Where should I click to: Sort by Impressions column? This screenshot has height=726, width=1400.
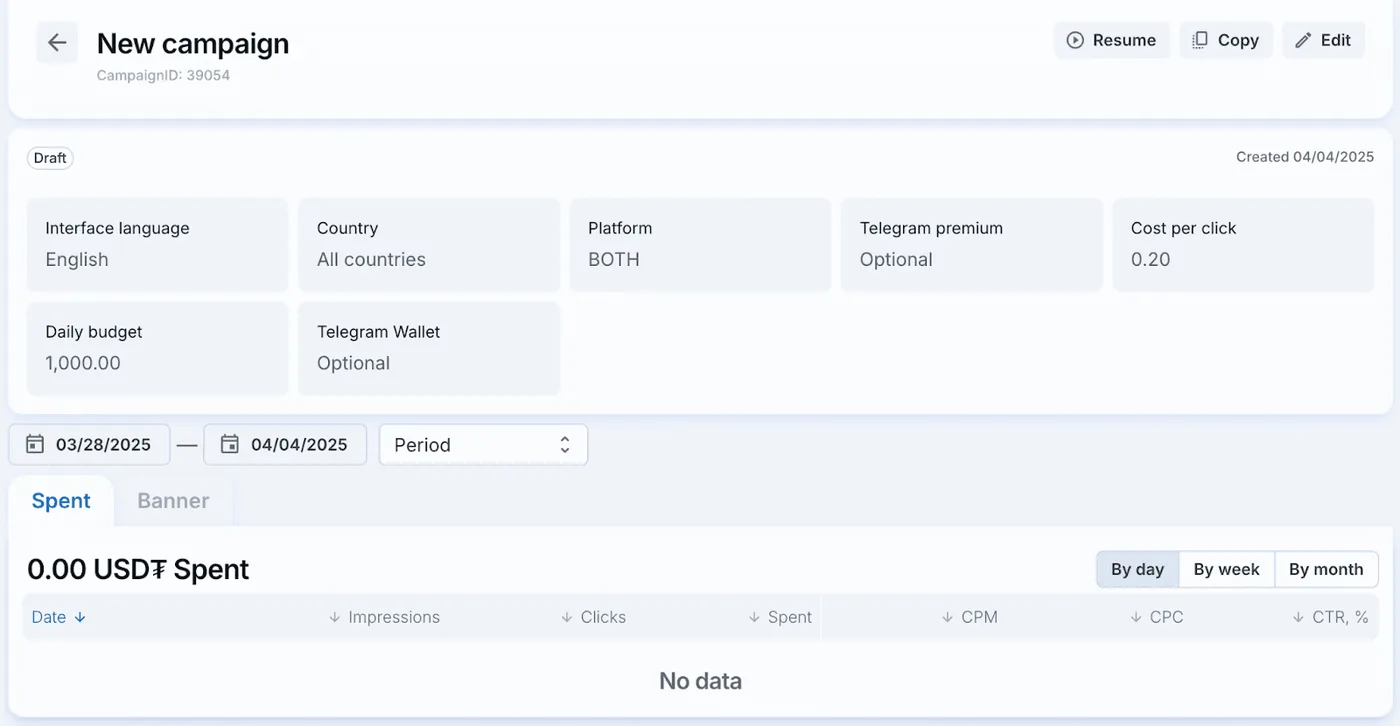384,617
